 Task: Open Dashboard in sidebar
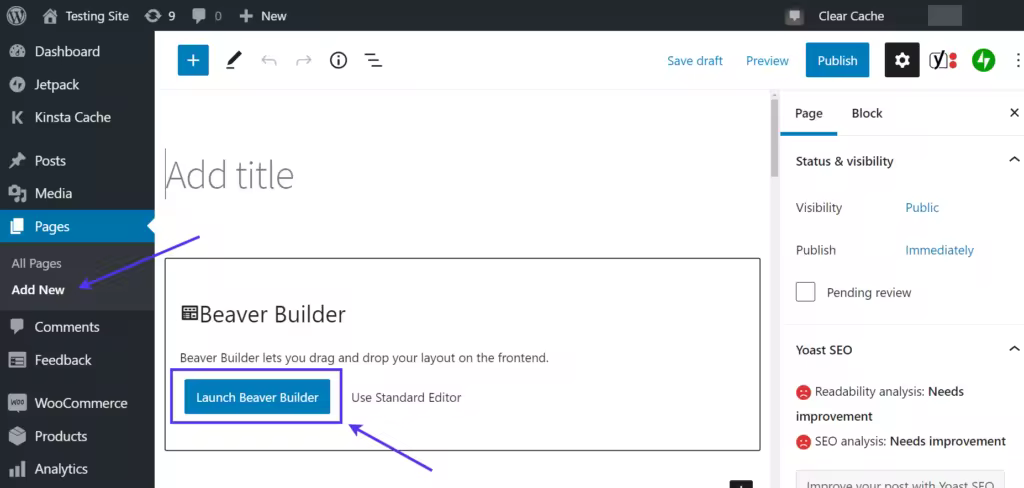(77, 51)
